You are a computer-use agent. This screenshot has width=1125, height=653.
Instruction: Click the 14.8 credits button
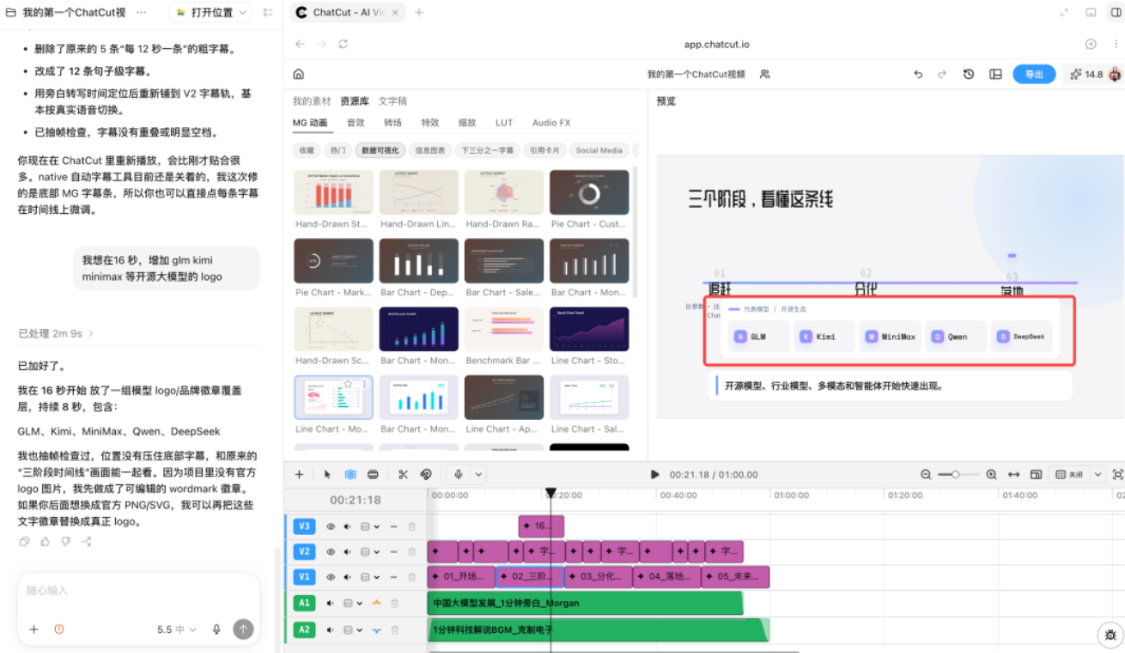(x=1086, y=74)
